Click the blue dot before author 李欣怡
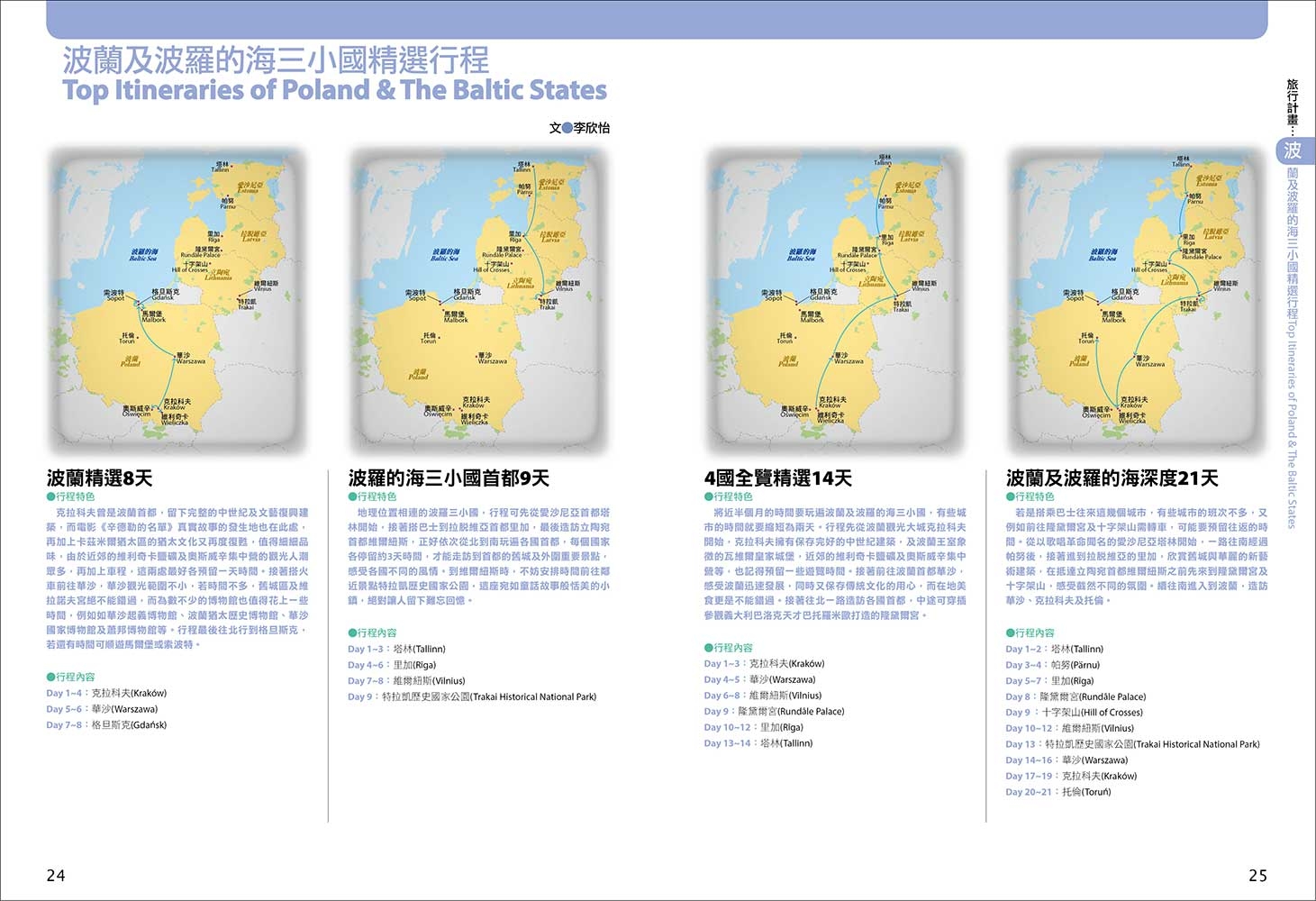 point(567,128)
